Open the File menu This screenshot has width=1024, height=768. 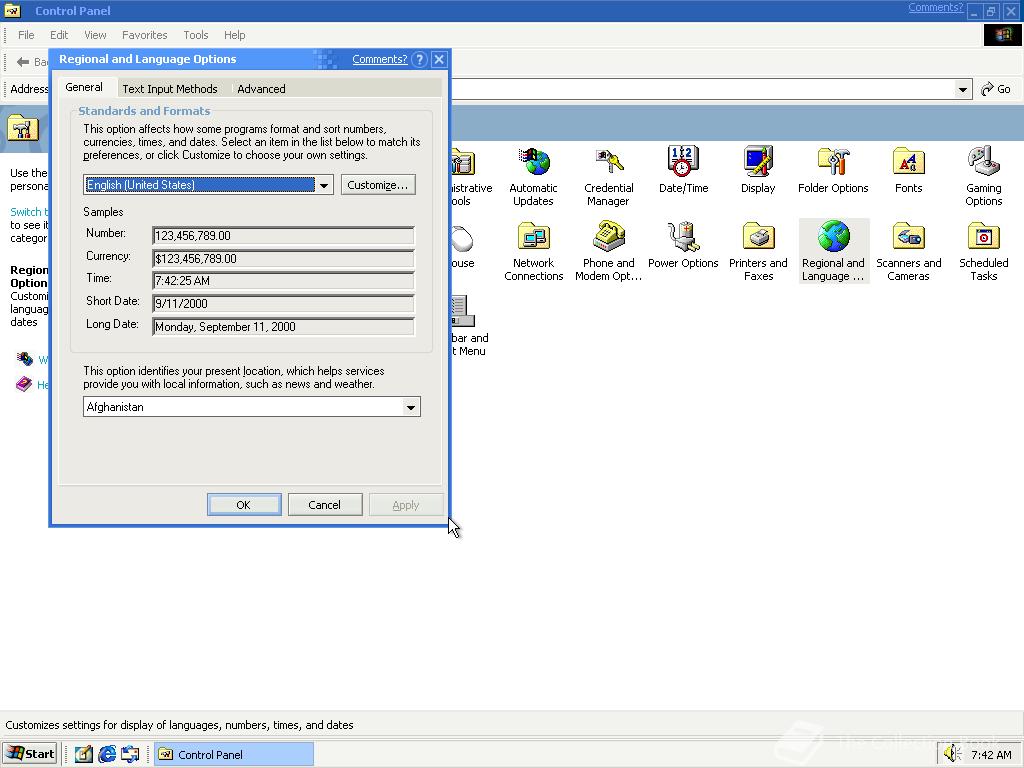tap(26, 35)
